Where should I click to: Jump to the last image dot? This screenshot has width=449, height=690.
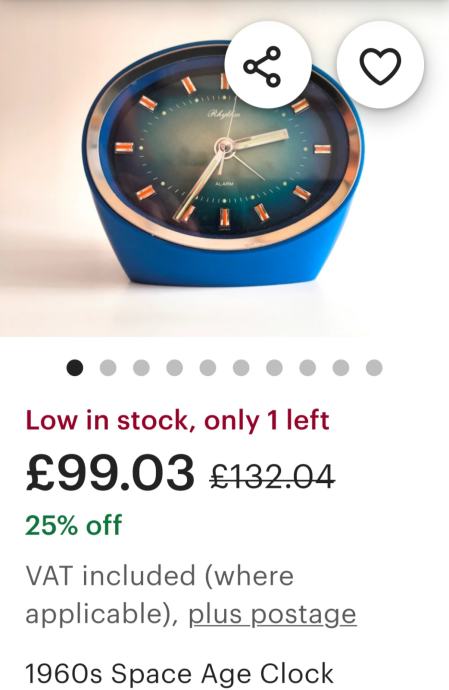374,367
